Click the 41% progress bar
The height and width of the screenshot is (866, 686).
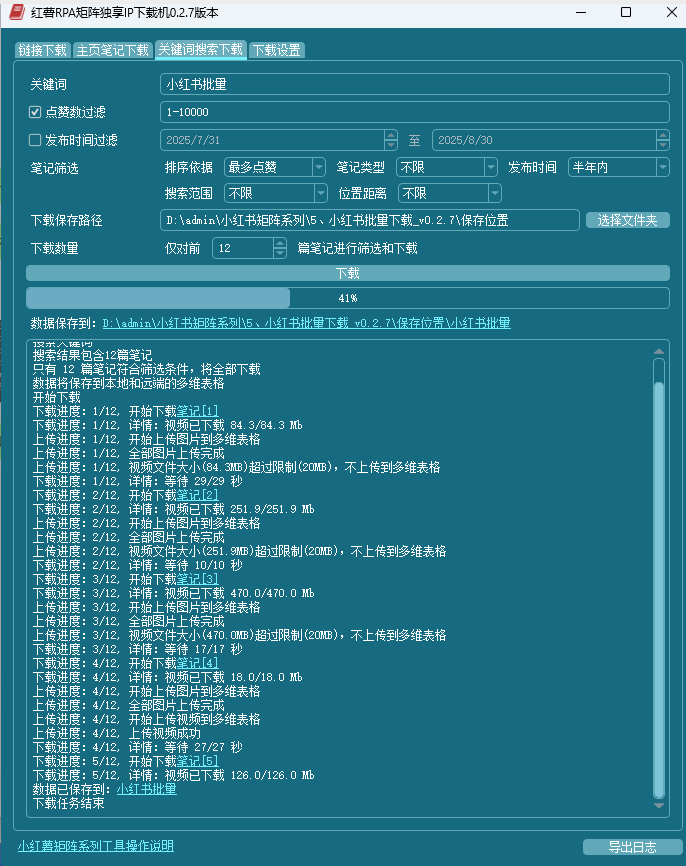pos(348,298)
